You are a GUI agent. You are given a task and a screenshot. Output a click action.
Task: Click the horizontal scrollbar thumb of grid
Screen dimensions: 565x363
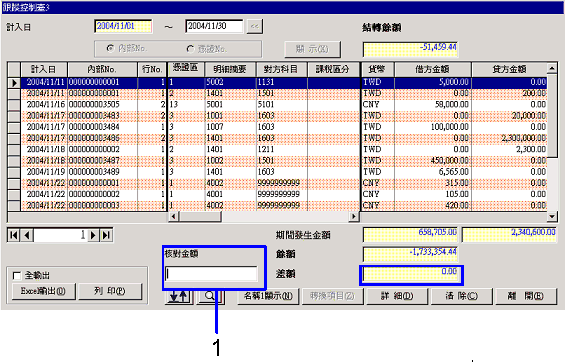pyautogui.click(x=200, y=216)
